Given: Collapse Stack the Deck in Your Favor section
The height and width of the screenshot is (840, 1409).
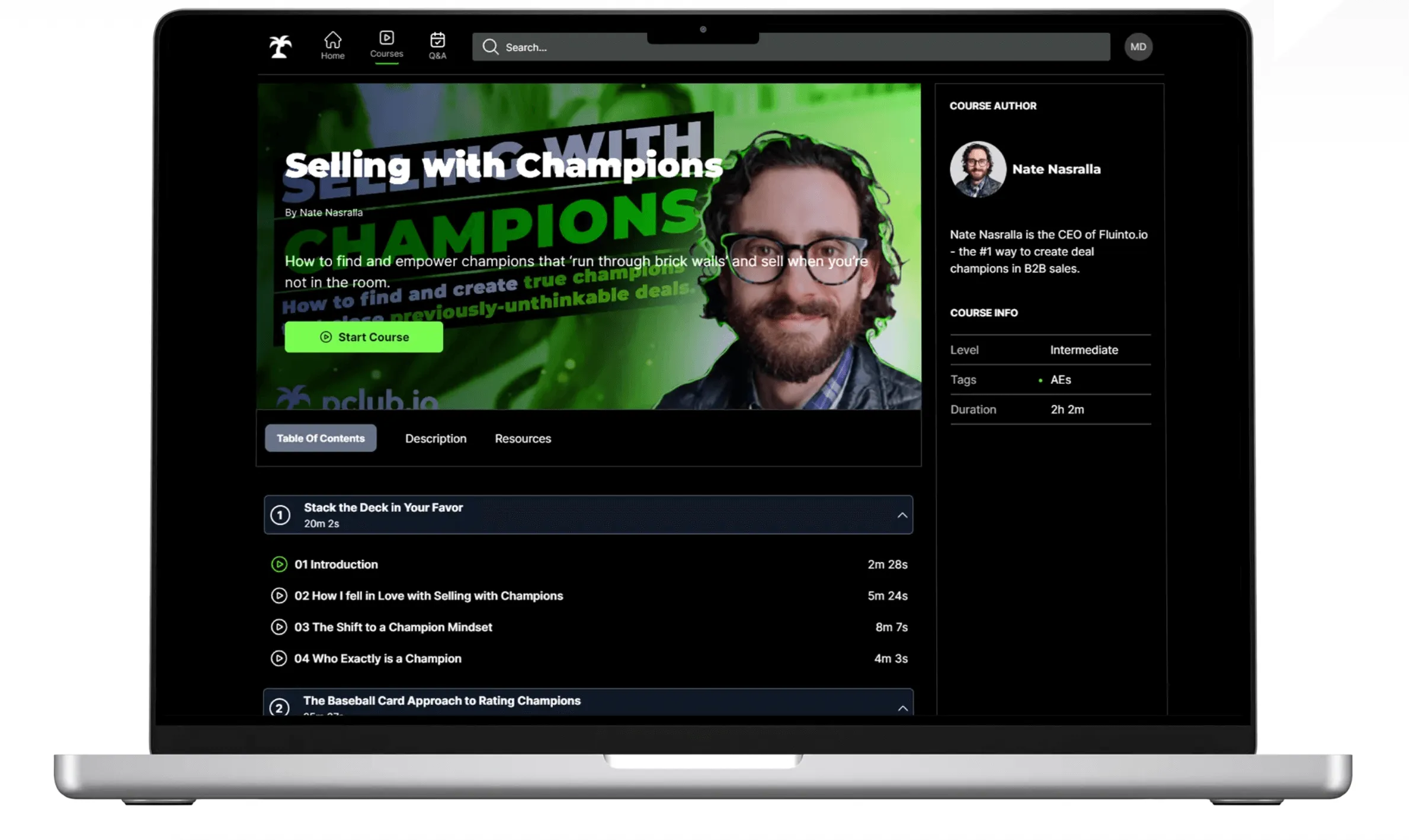Looking at the screenshot, I should point(902,515).
